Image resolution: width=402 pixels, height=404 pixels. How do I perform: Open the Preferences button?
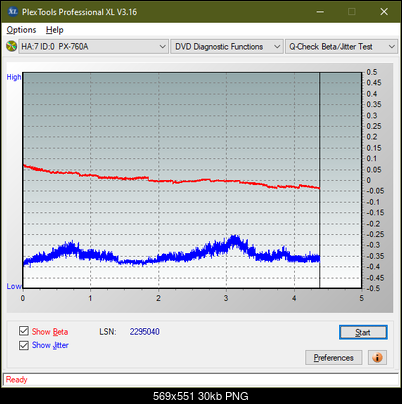point(334,358)
